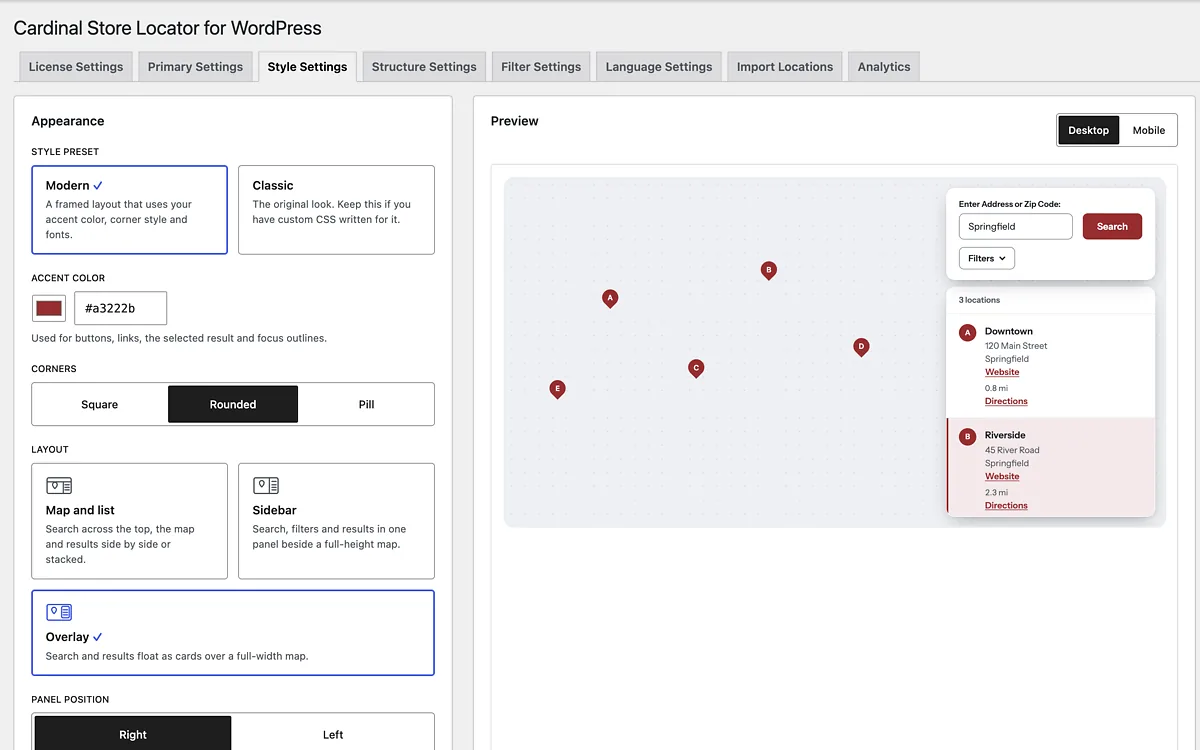This screenshot has width=1200, height=750.
Task: Click the Riverside Directions link
Action: pos(1006,505)
